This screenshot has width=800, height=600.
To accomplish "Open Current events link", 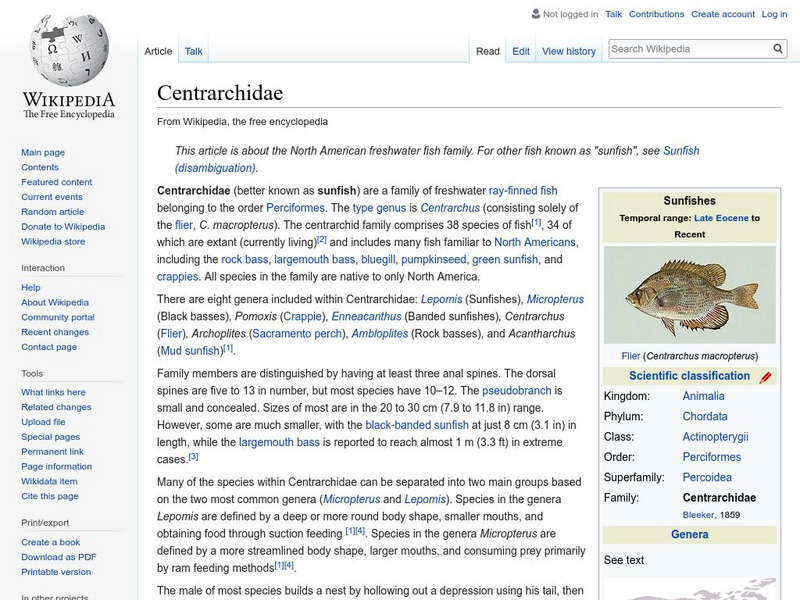I will 52,196.
